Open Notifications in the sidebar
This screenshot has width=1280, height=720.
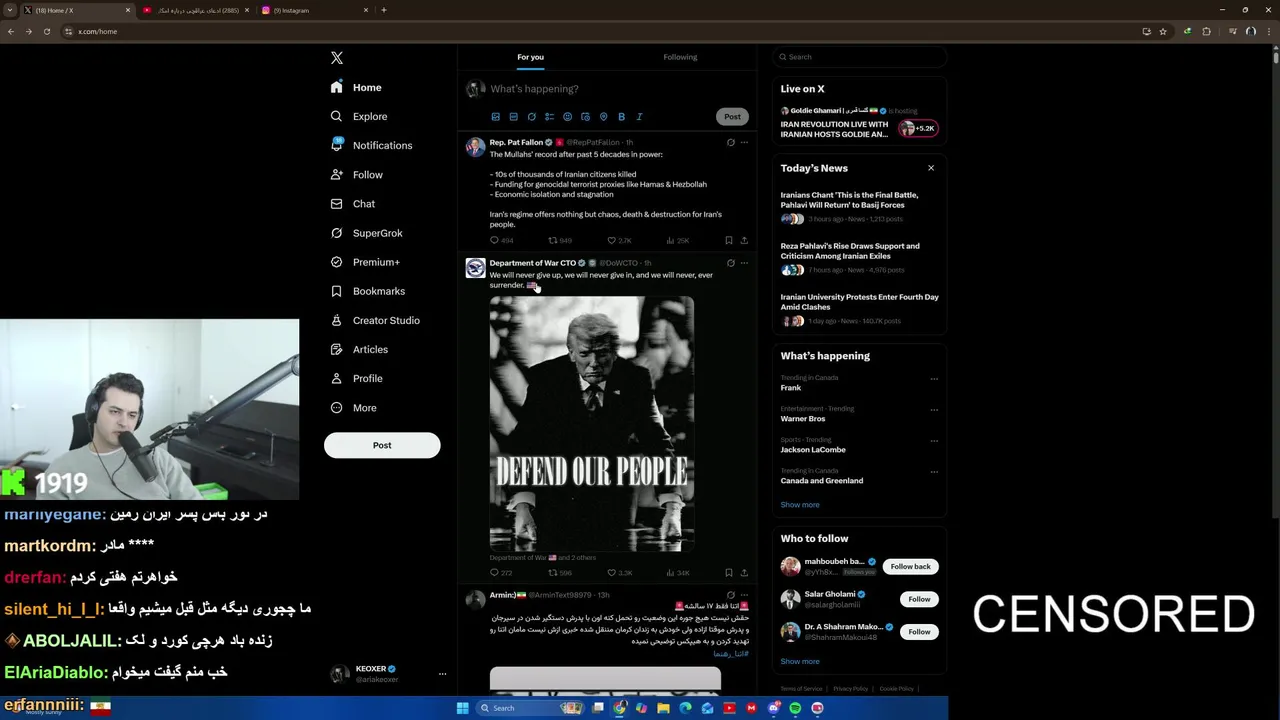point(371,145)
